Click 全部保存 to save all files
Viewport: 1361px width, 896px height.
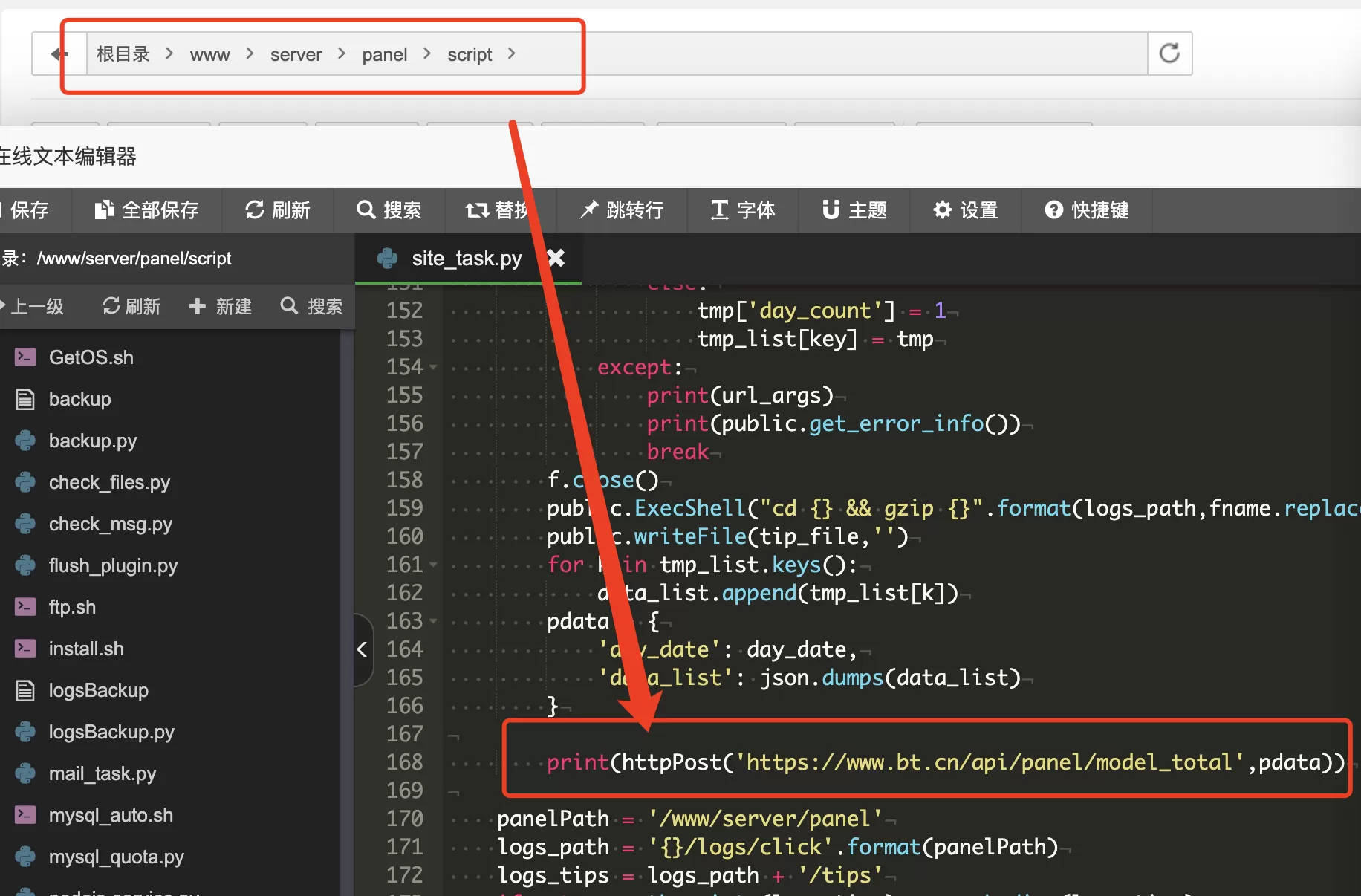click(147, 210)
